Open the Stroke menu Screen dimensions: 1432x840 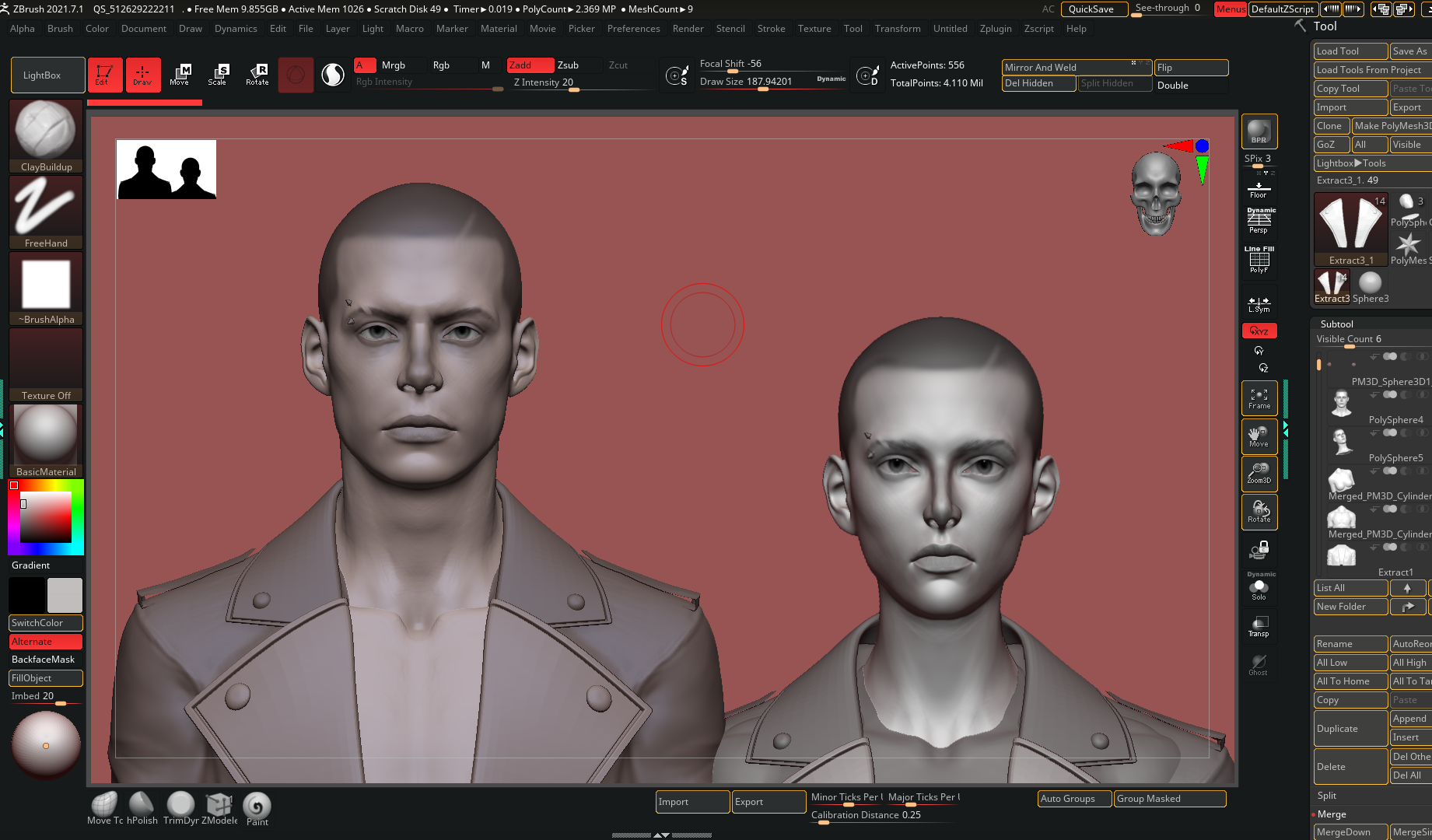[771, 29]
